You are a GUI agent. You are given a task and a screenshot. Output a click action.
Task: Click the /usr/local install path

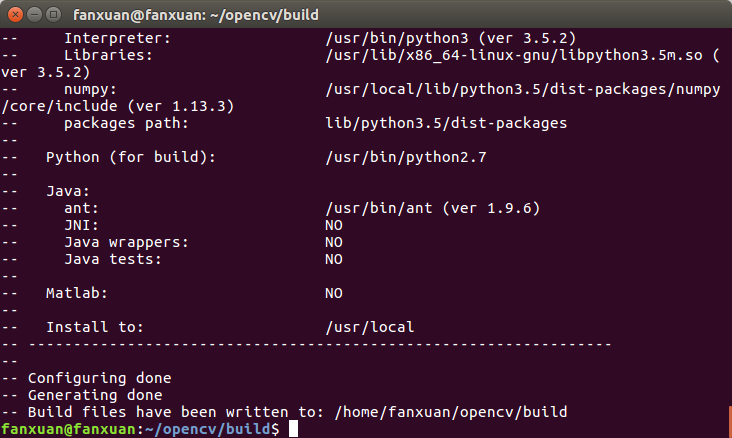(x=369, y=327)
